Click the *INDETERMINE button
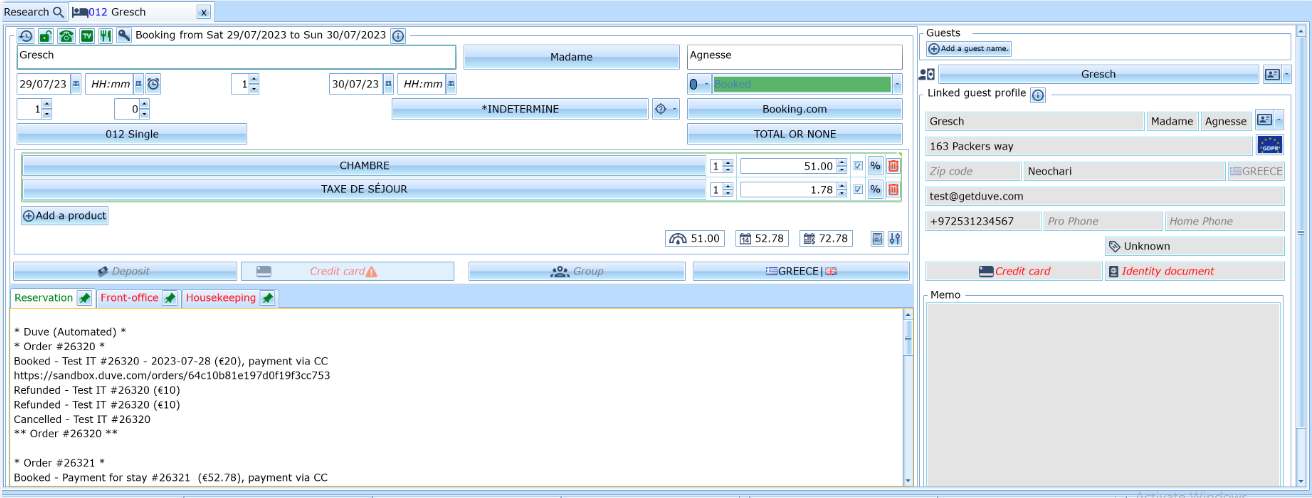Screen dimensions: 1312x498 click(520, 108)
